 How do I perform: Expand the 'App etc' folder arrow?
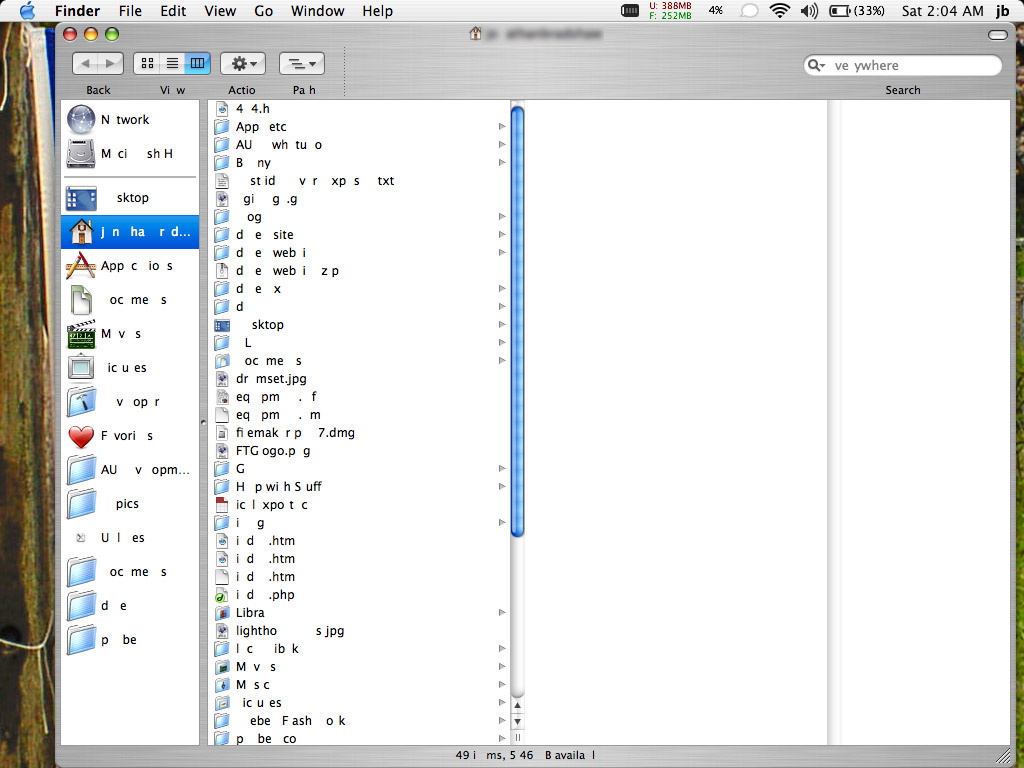point(502,126)
